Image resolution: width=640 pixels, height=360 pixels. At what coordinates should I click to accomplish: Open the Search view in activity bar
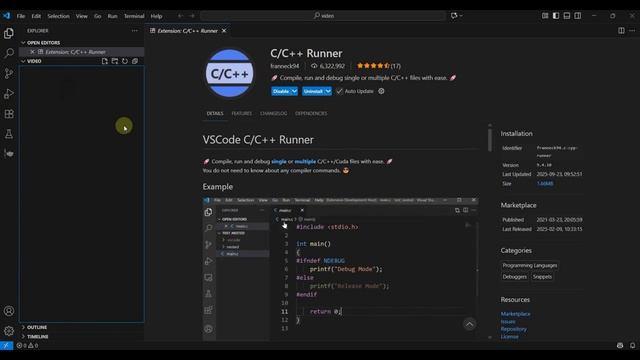[9, 53]
